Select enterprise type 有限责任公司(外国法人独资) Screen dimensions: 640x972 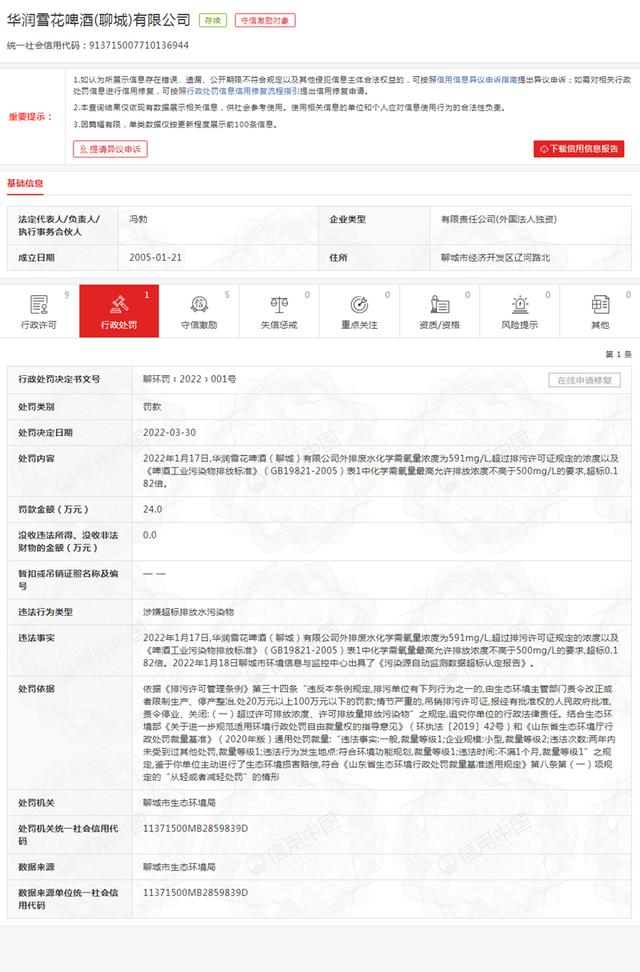tap(499, 219)
